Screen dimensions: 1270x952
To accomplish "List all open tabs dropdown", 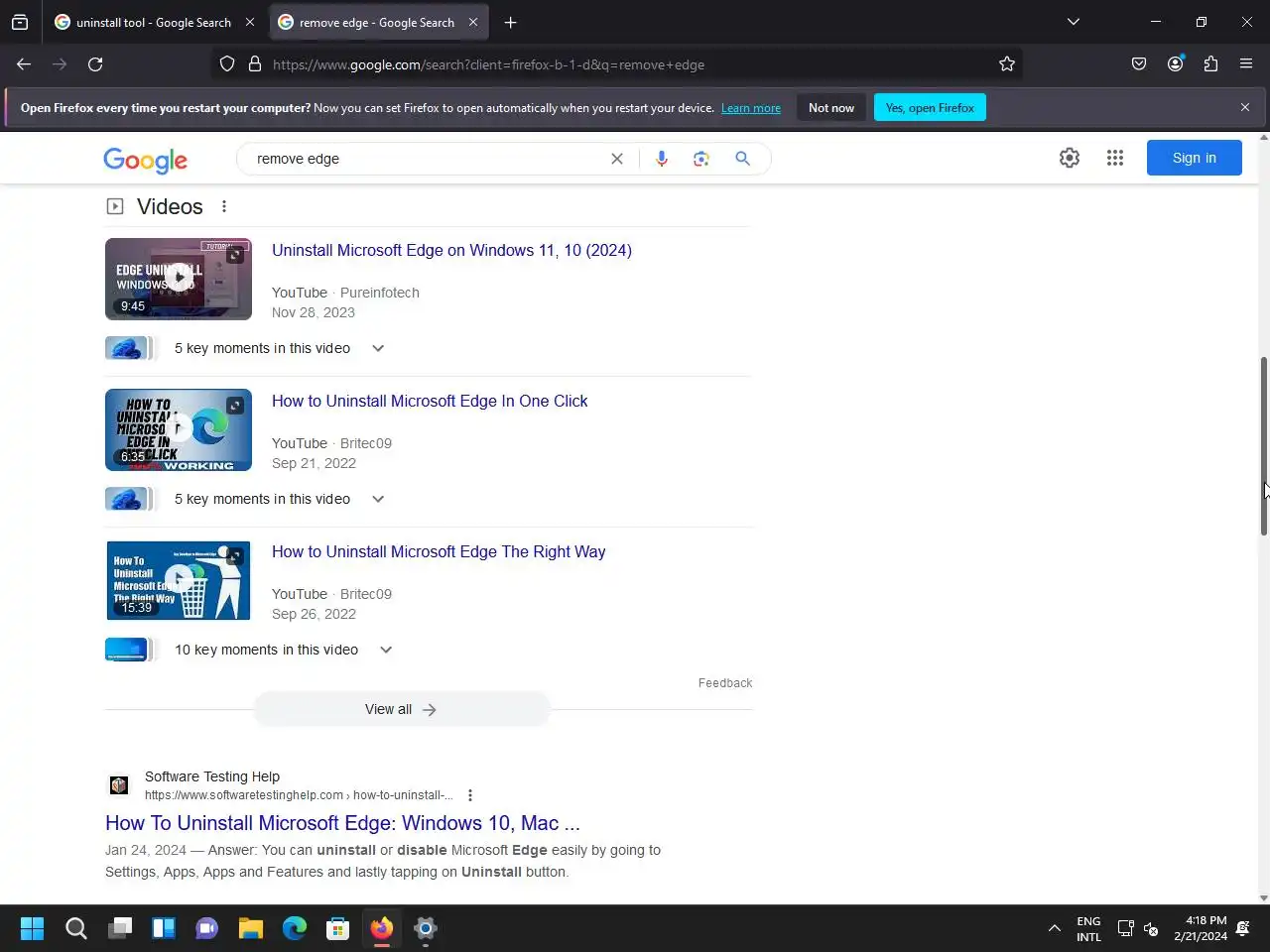I will 1074,22.
